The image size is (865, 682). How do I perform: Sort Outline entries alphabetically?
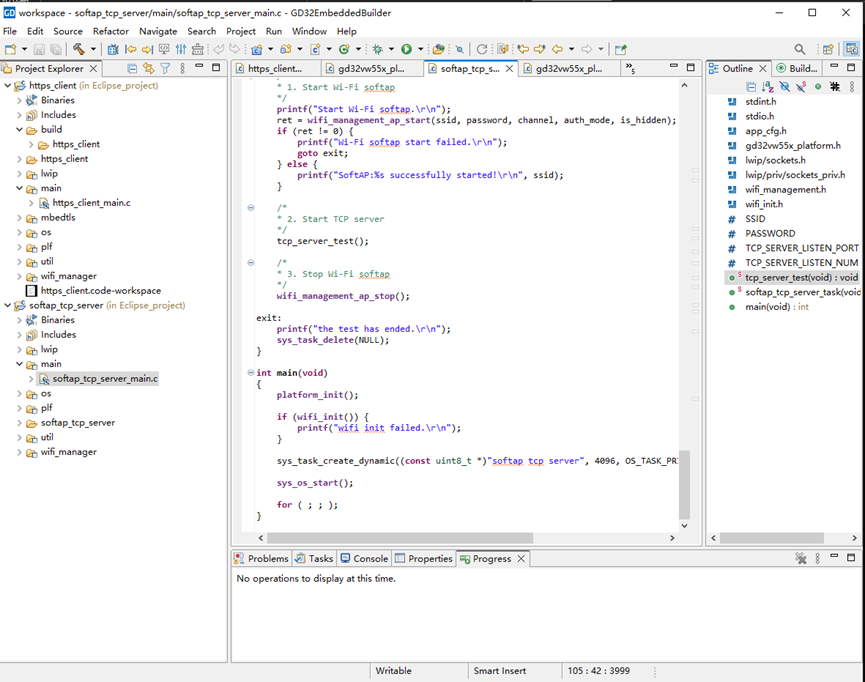[x=768, y=87]
